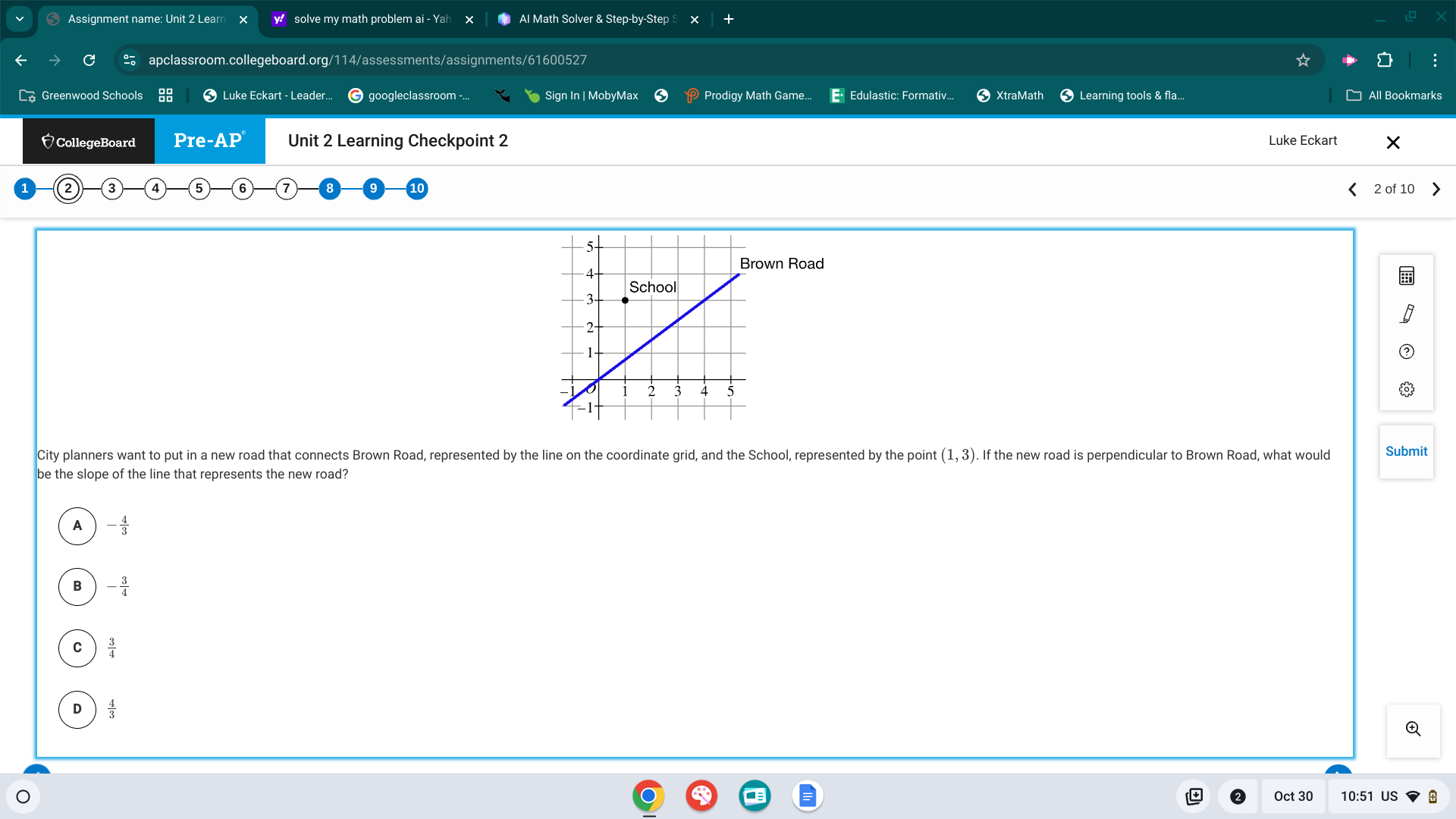The width and height of the screenshot is (1456, 819).
Task: Jump to question 7
Action: (286, 189)
